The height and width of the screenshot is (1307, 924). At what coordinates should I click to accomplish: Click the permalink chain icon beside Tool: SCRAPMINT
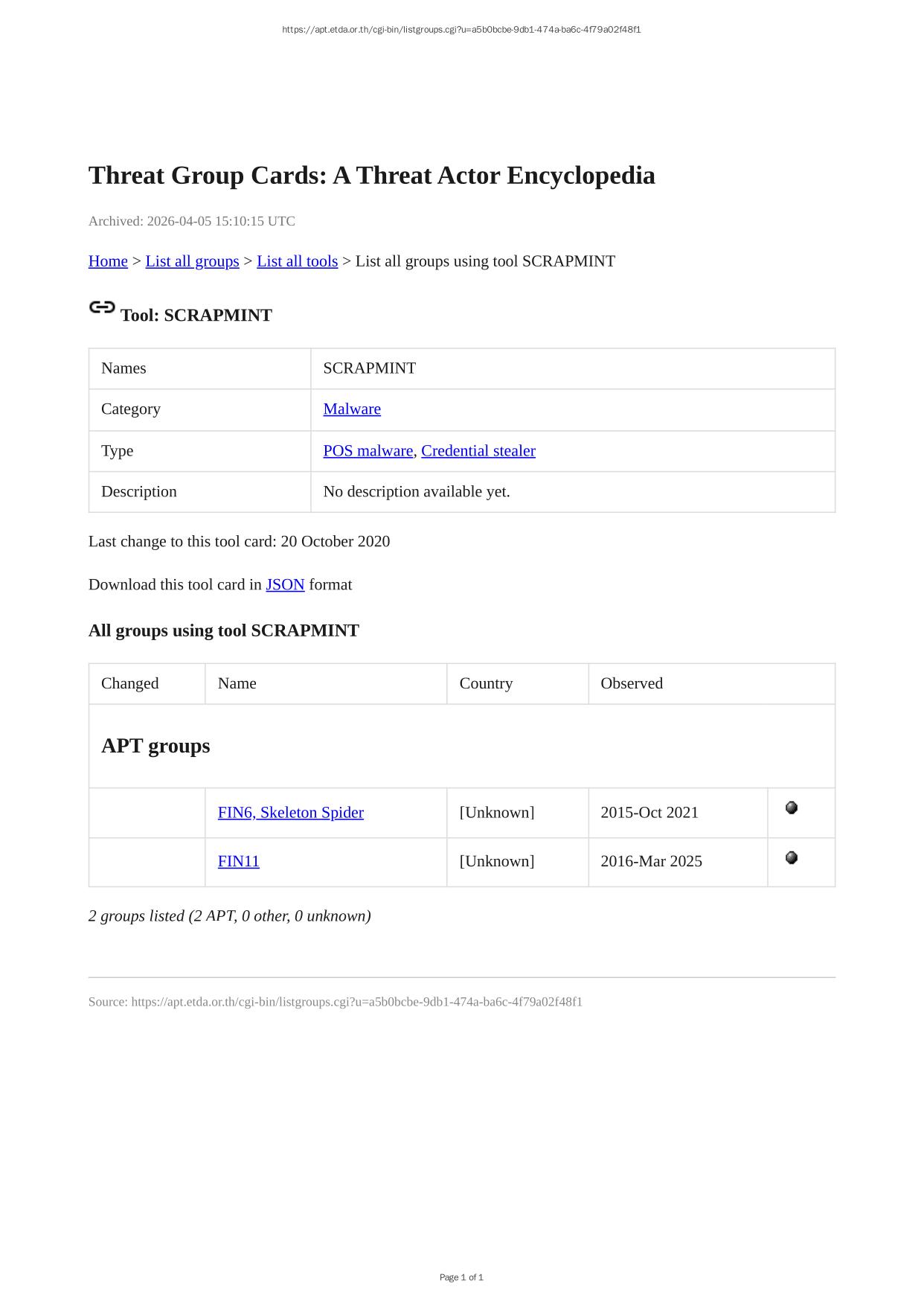tap(102, 307)
